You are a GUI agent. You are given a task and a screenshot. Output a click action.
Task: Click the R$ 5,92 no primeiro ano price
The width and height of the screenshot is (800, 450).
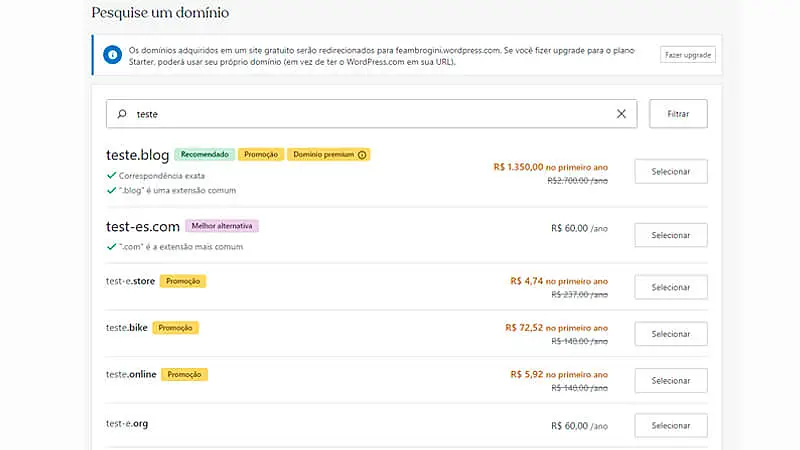(559, 374)
